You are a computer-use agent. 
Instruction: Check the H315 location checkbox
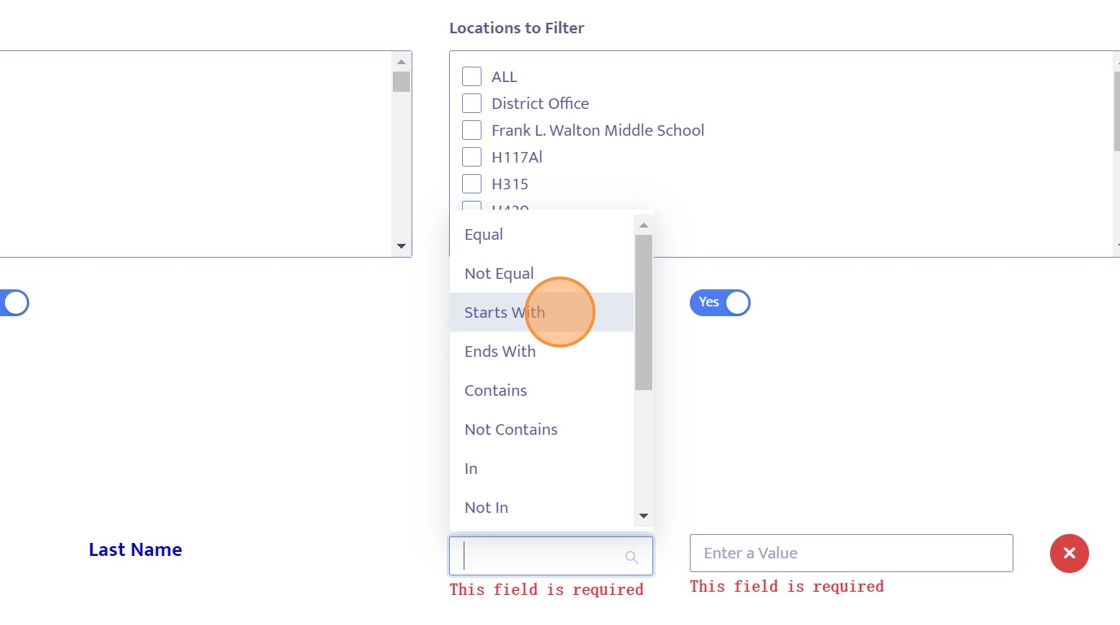[472, 184]
